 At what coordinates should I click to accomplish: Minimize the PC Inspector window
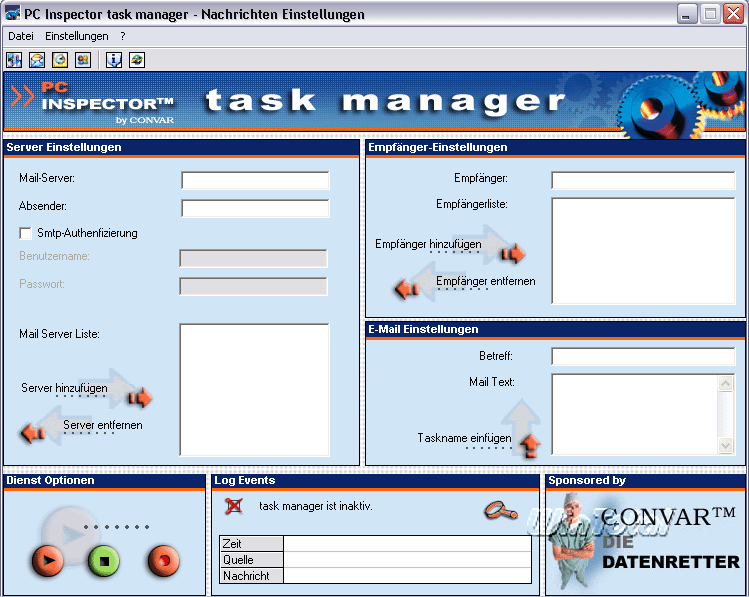(686, 14)
